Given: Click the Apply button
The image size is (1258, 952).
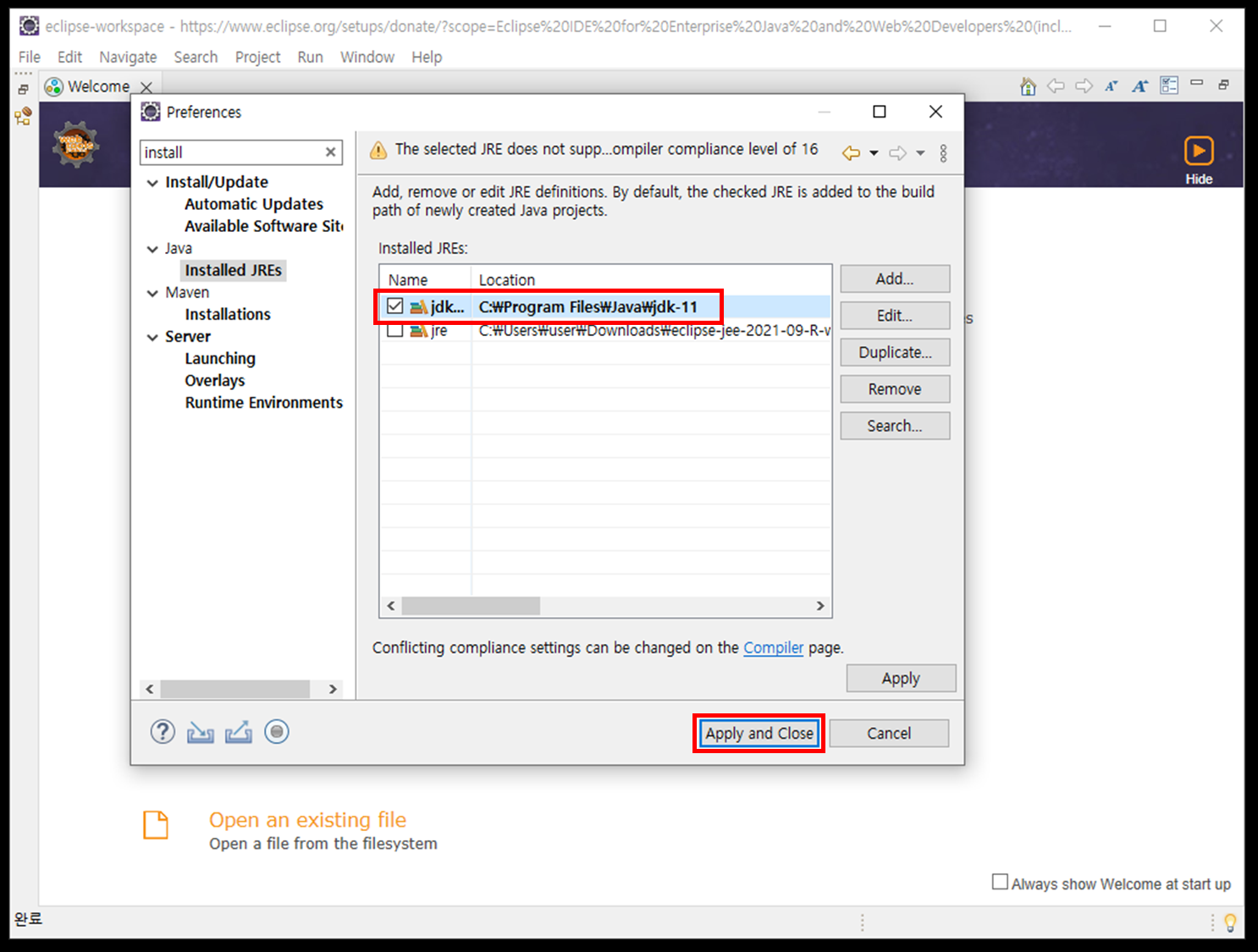Looking at the screenshot, I should (901, 678).
